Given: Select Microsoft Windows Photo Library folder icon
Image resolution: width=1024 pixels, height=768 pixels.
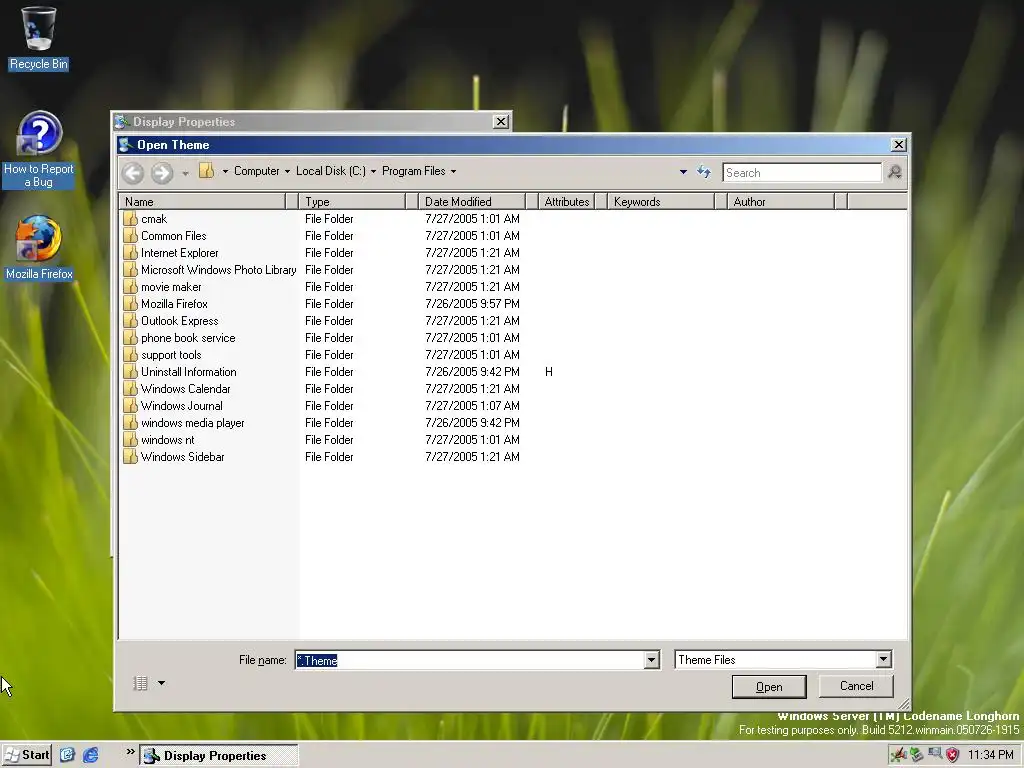Looking at the screenshot, I should pyautogui.click(x=131, y=270).
